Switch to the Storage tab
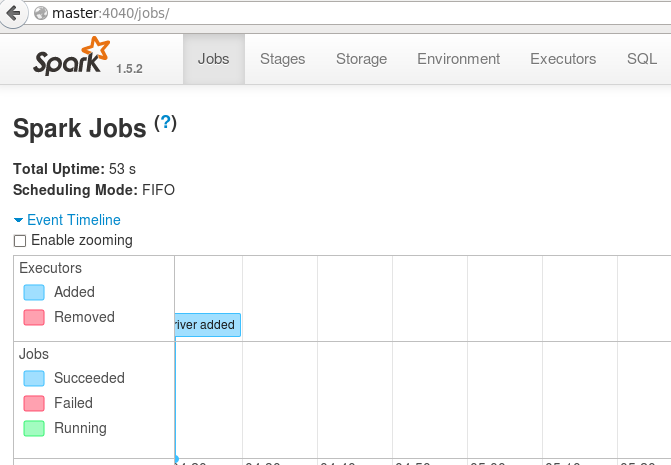The width and height of the screenshot is (671, 465). [362, 59]
